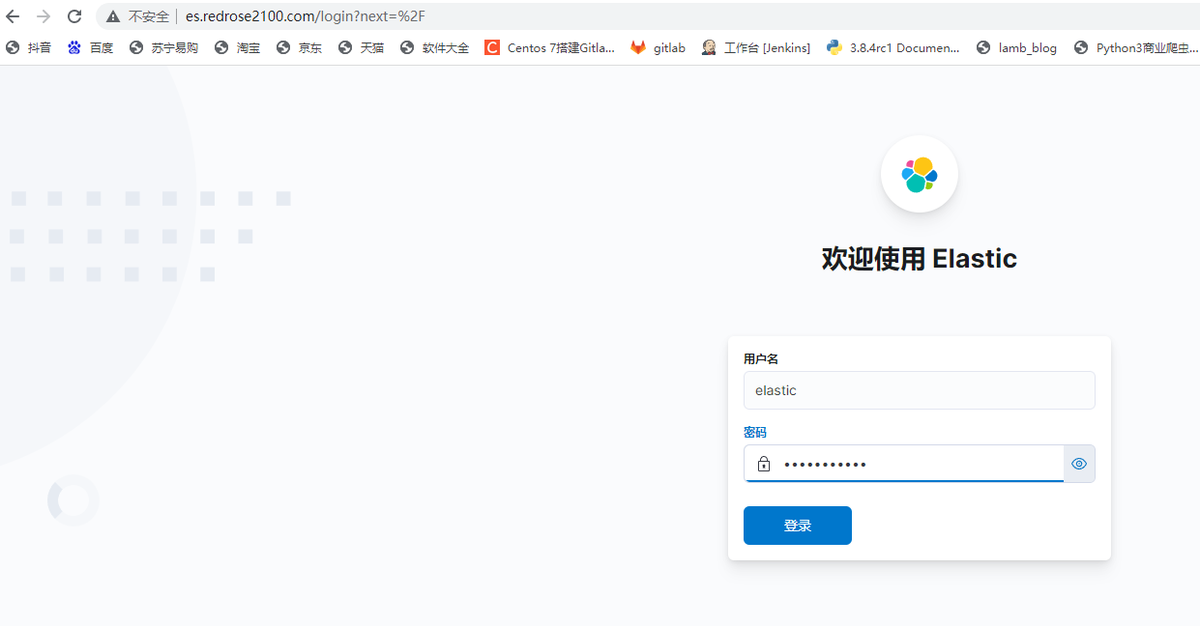Toggle password visibility with the eye icon
This screenshot has width=1200, height=626.
coord(1079,464)
